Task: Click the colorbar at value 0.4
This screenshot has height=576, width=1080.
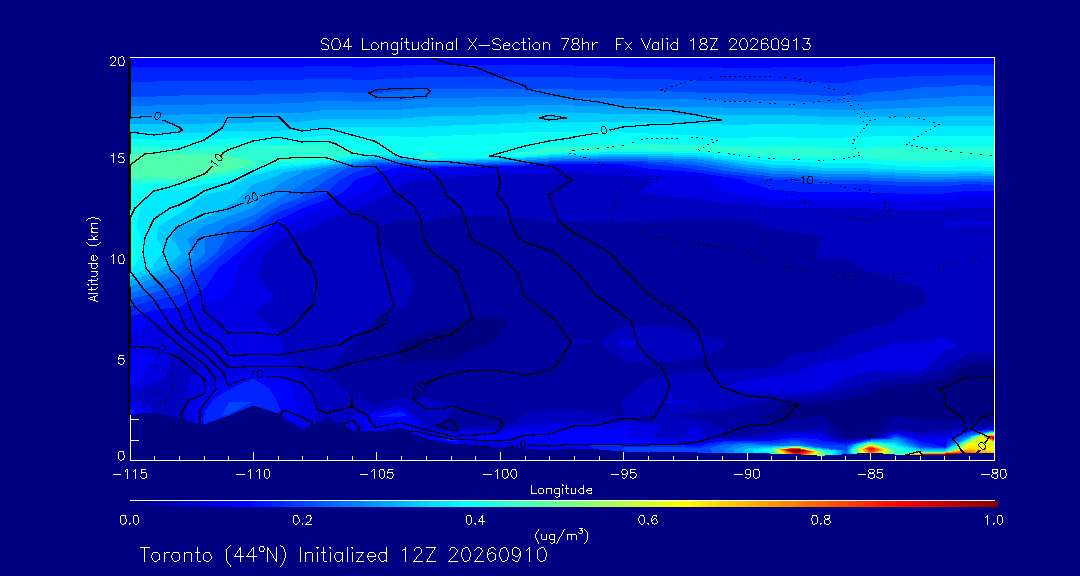Action: point(477,504)
